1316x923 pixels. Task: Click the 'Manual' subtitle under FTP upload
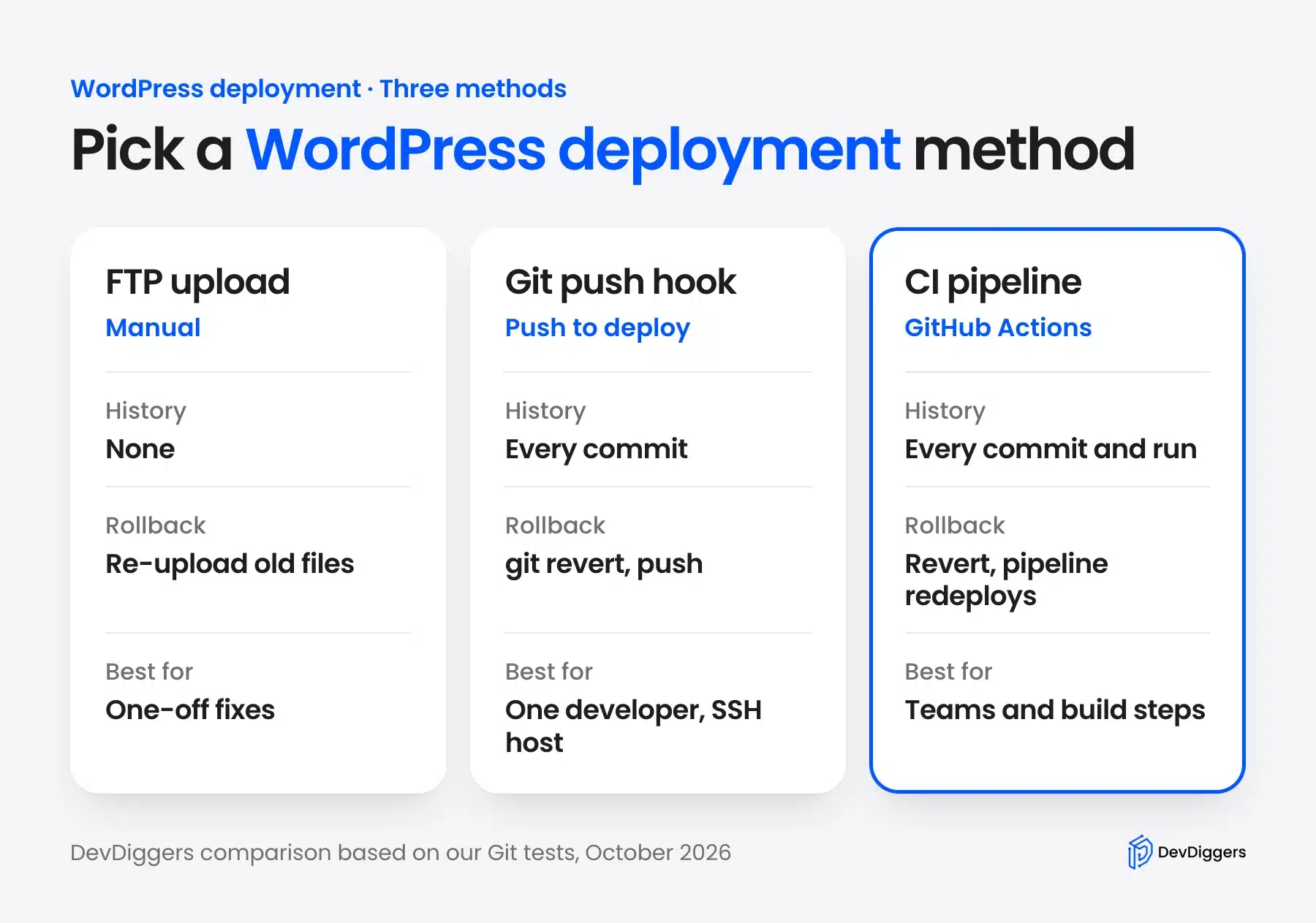coord(153,327)
